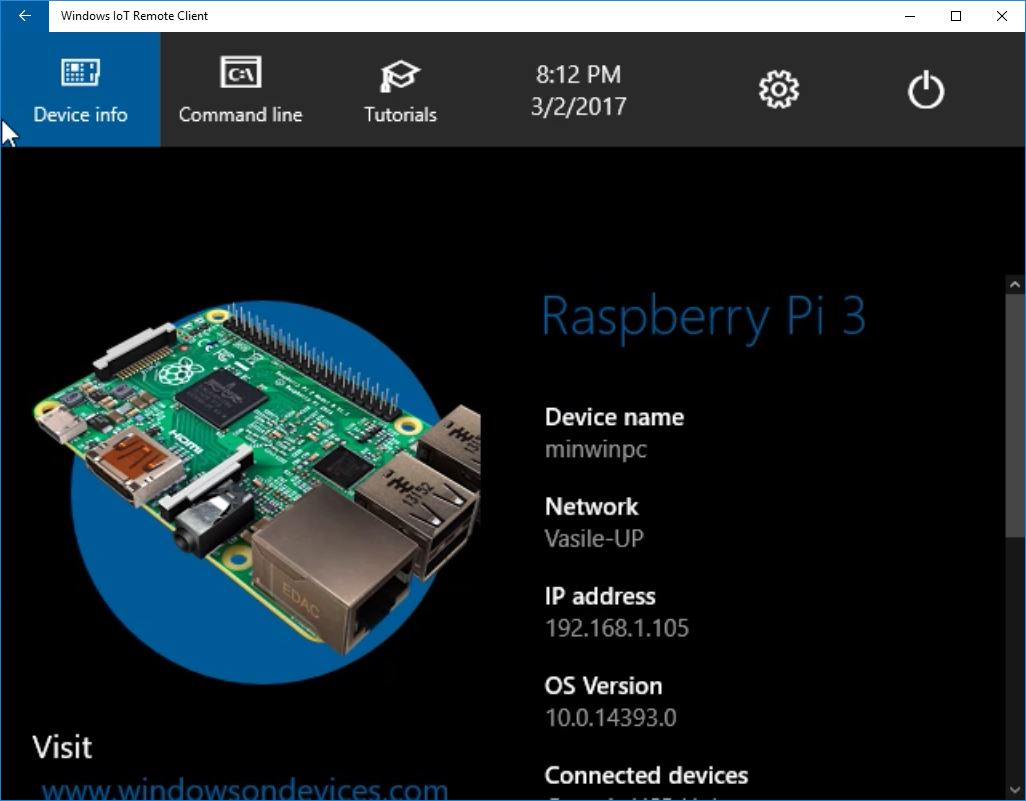Click the 3/2/2017 date text

tap(578, 107)
